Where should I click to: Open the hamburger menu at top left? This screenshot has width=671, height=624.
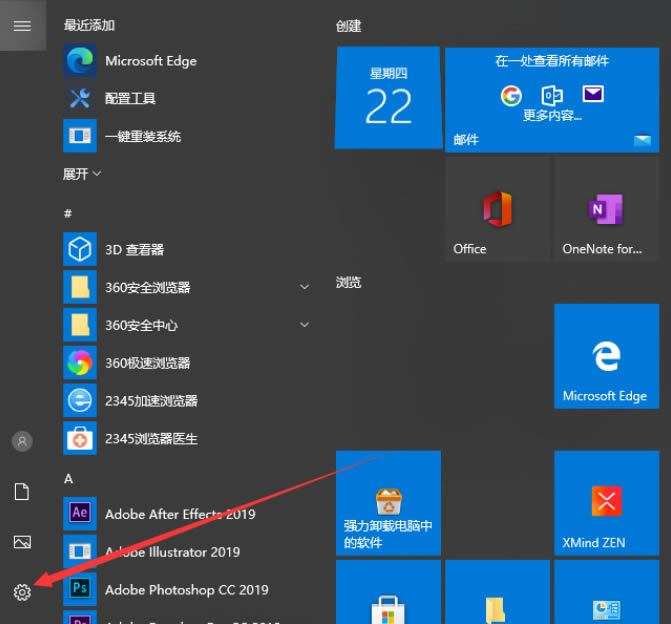(x=22, y=26)
